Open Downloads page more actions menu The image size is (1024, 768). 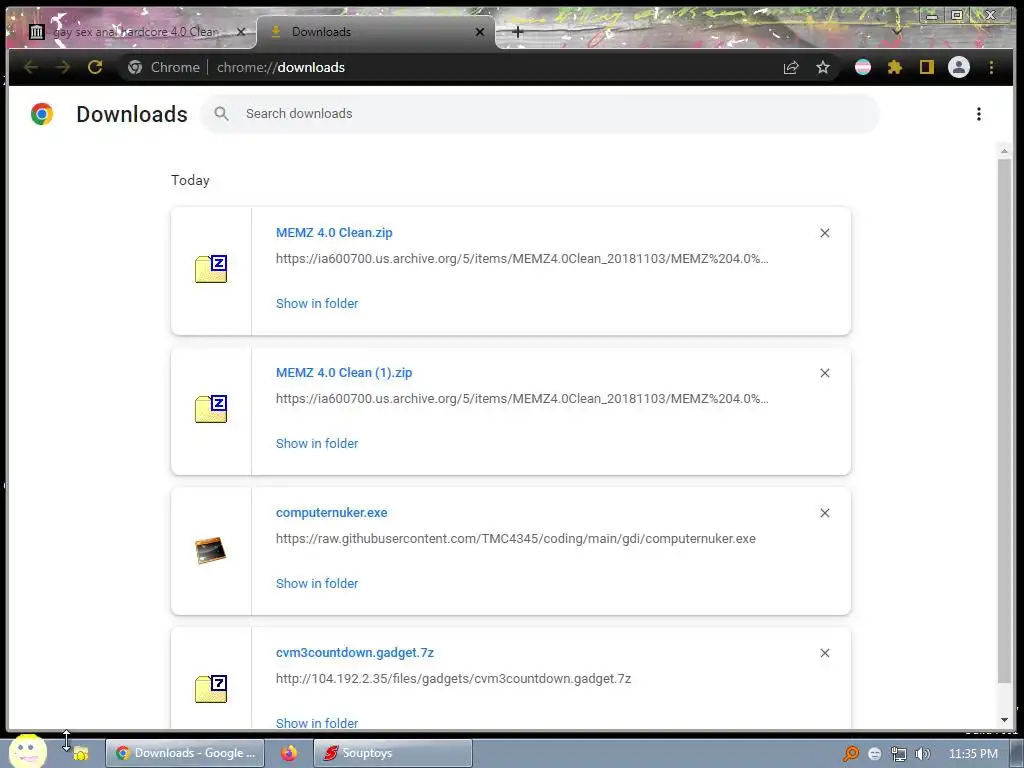(x=978, y=114)
